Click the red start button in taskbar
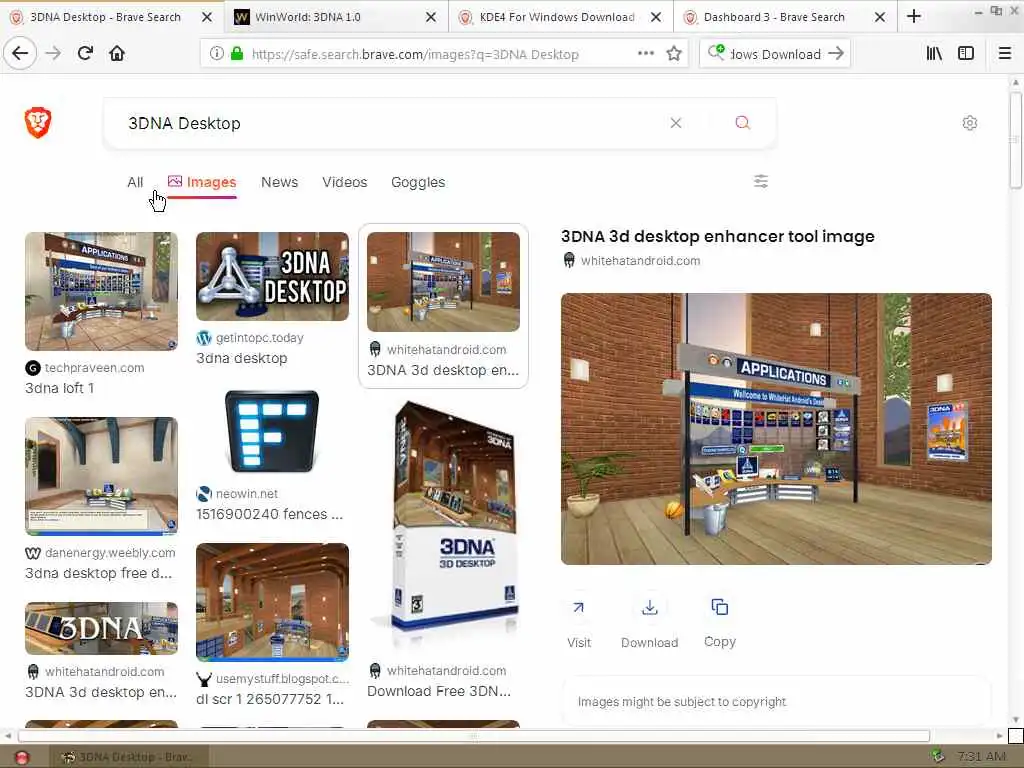This screenshot has width=1024, height=768. point(22,758)
